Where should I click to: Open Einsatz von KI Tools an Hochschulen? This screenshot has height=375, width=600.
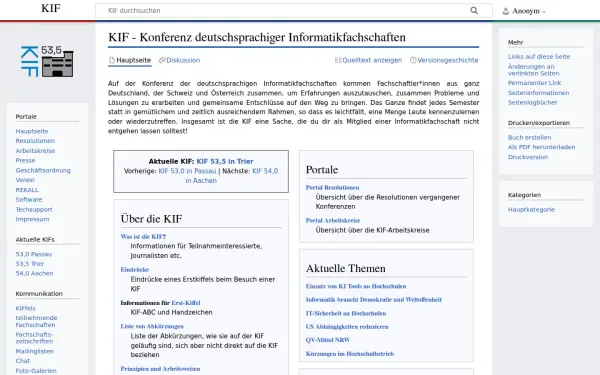click(x=356, y=286)
